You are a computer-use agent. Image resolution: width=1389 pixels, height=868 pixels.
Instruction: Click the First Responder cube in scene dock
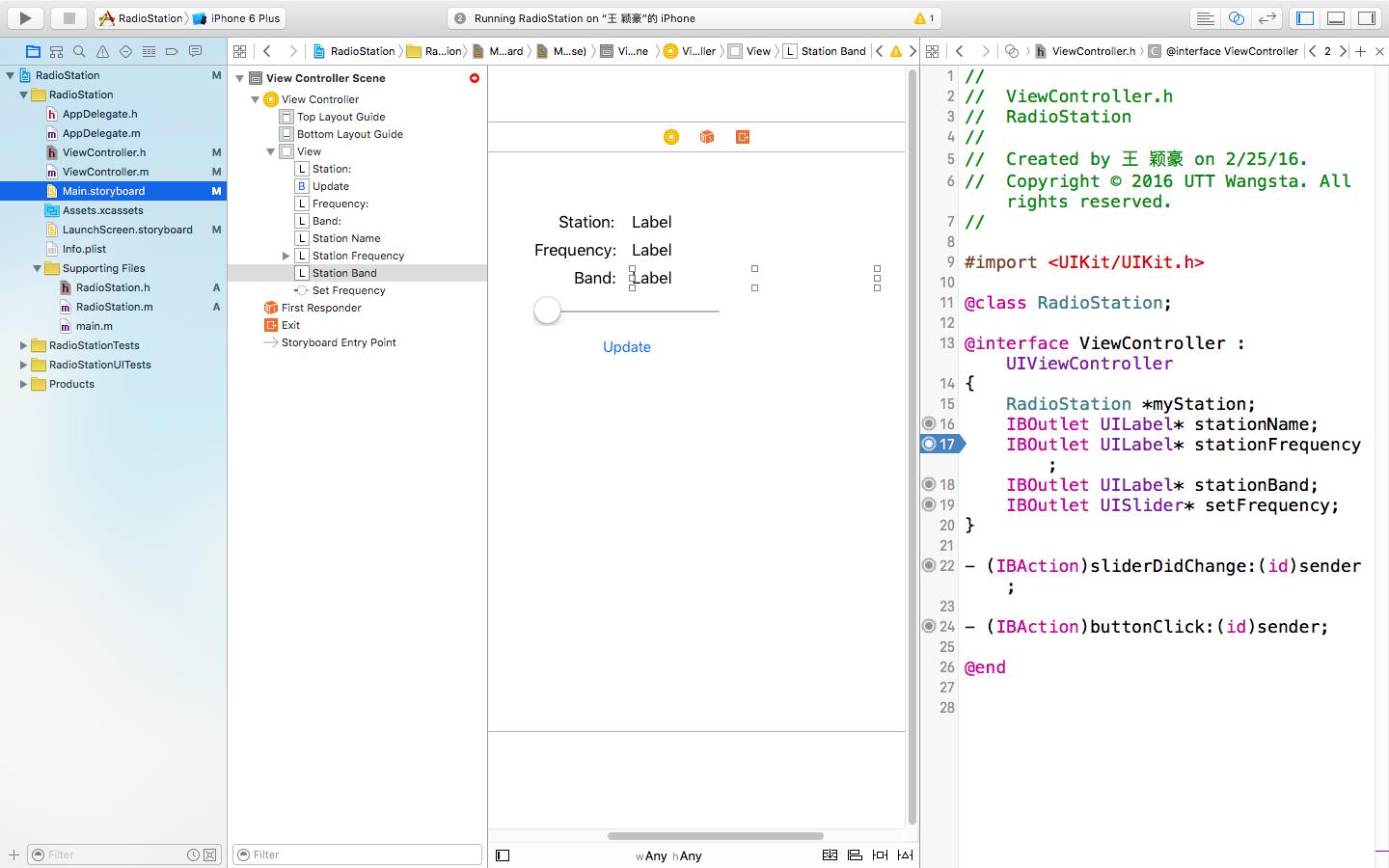[x=707, y=137]
